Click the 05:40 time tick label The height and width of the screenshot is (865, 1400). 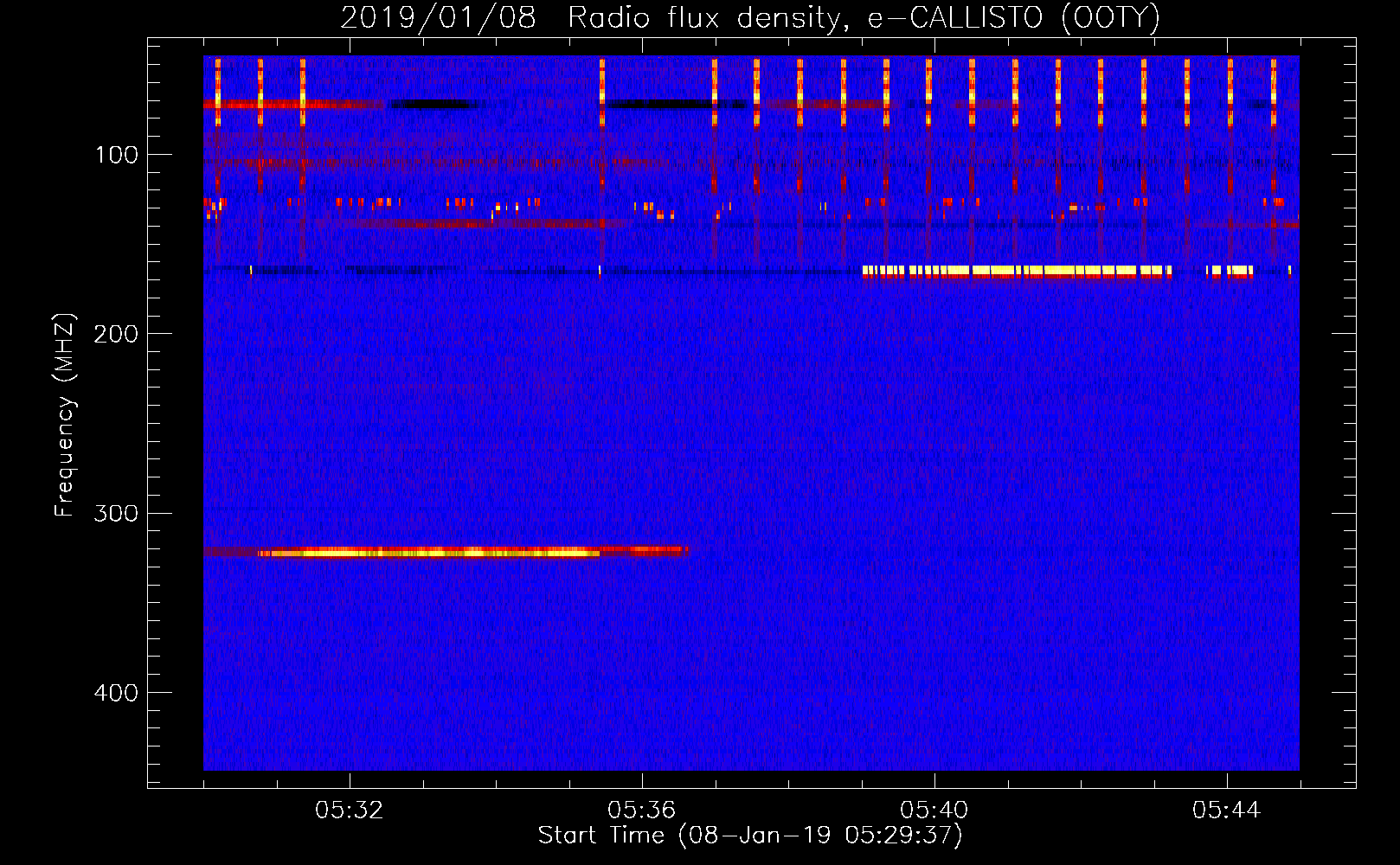[934, 811]
